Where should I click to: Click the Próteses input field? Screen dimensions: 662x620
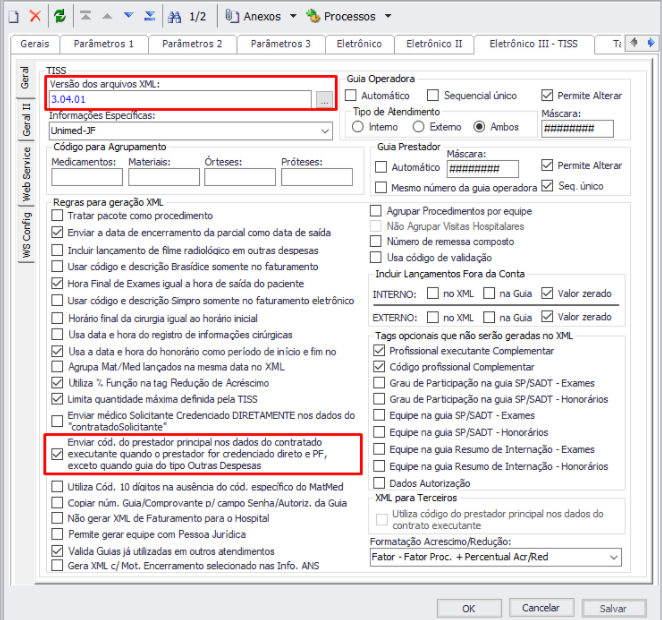(x=317, y=177)
